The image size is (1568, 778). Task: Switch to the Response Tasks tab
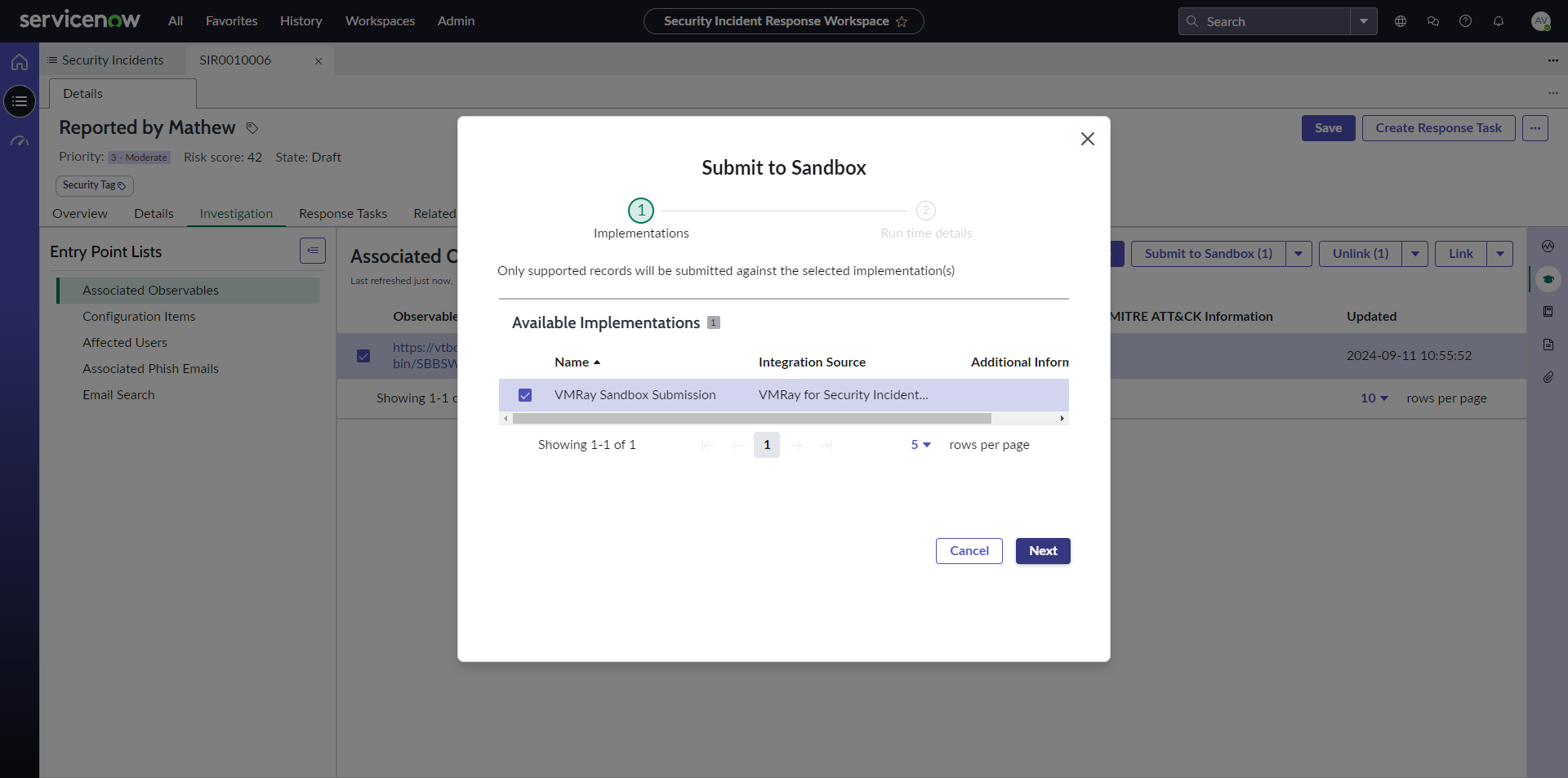pyautogui.click(x=343, y=214)
